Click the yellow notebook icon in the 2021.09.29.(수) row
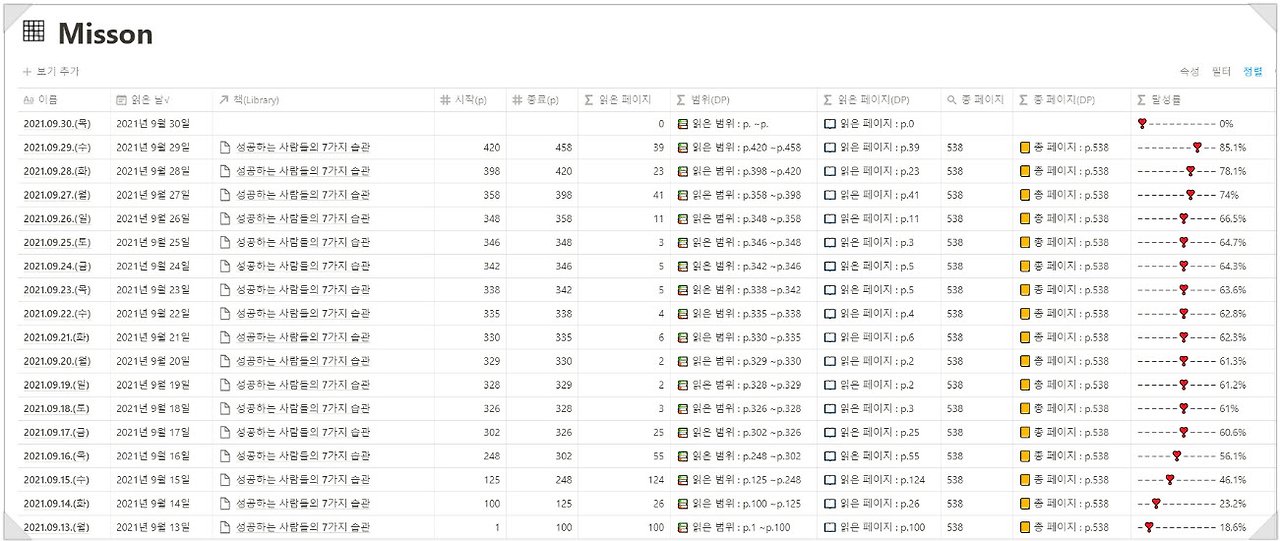Screen dimensions: 1280x541 pos(1025,147)
